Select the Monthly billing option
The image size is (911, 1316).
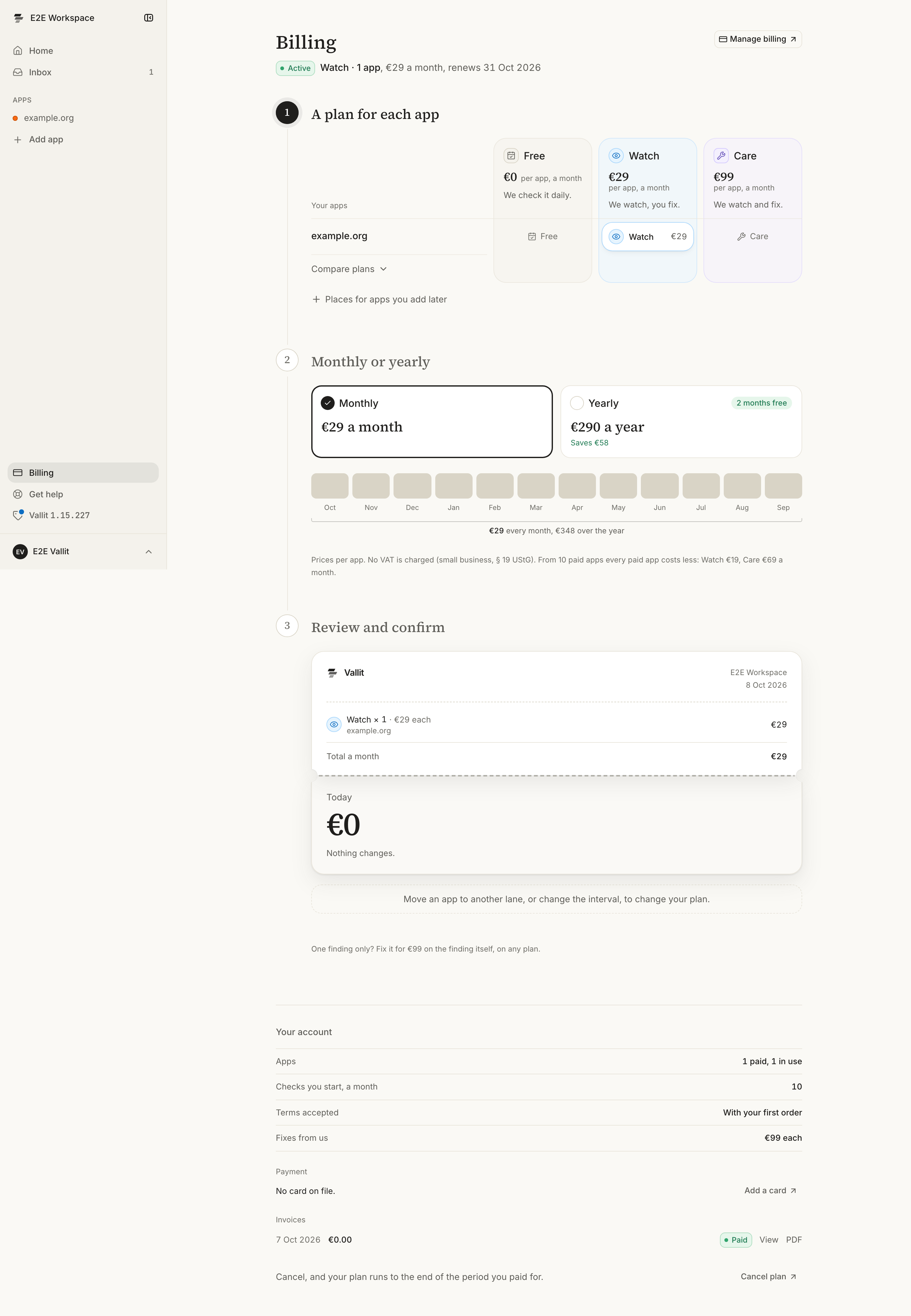point(432,422)
